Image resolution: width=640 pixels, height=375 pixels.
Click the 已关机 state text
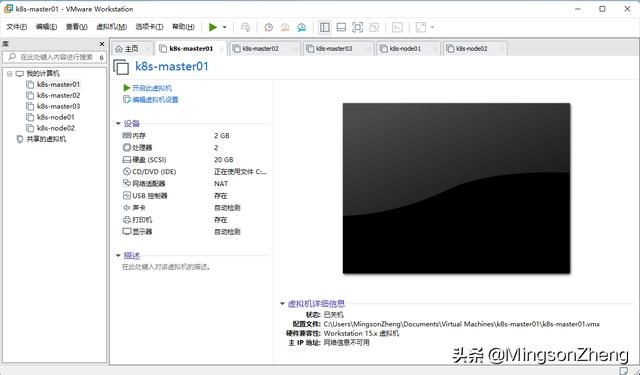(x=333, y=315)
